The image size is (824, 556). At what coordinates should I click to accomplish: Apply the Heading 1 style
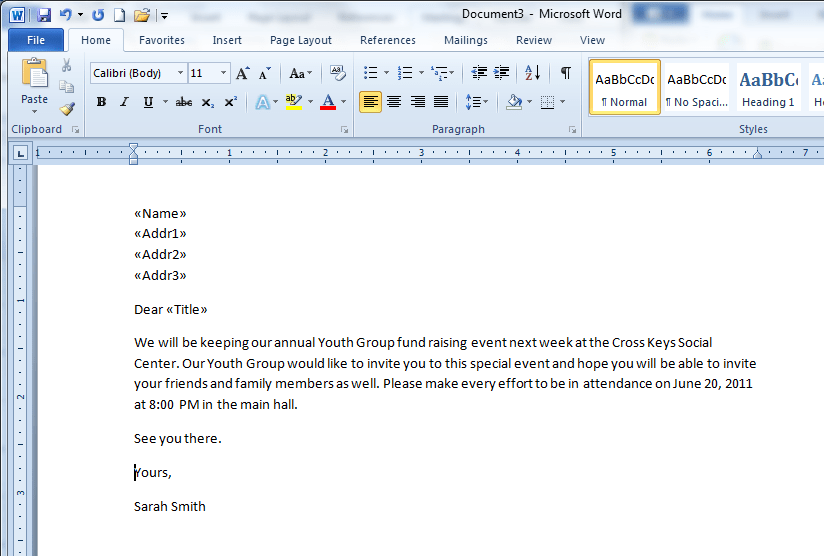tap(768, 87)
